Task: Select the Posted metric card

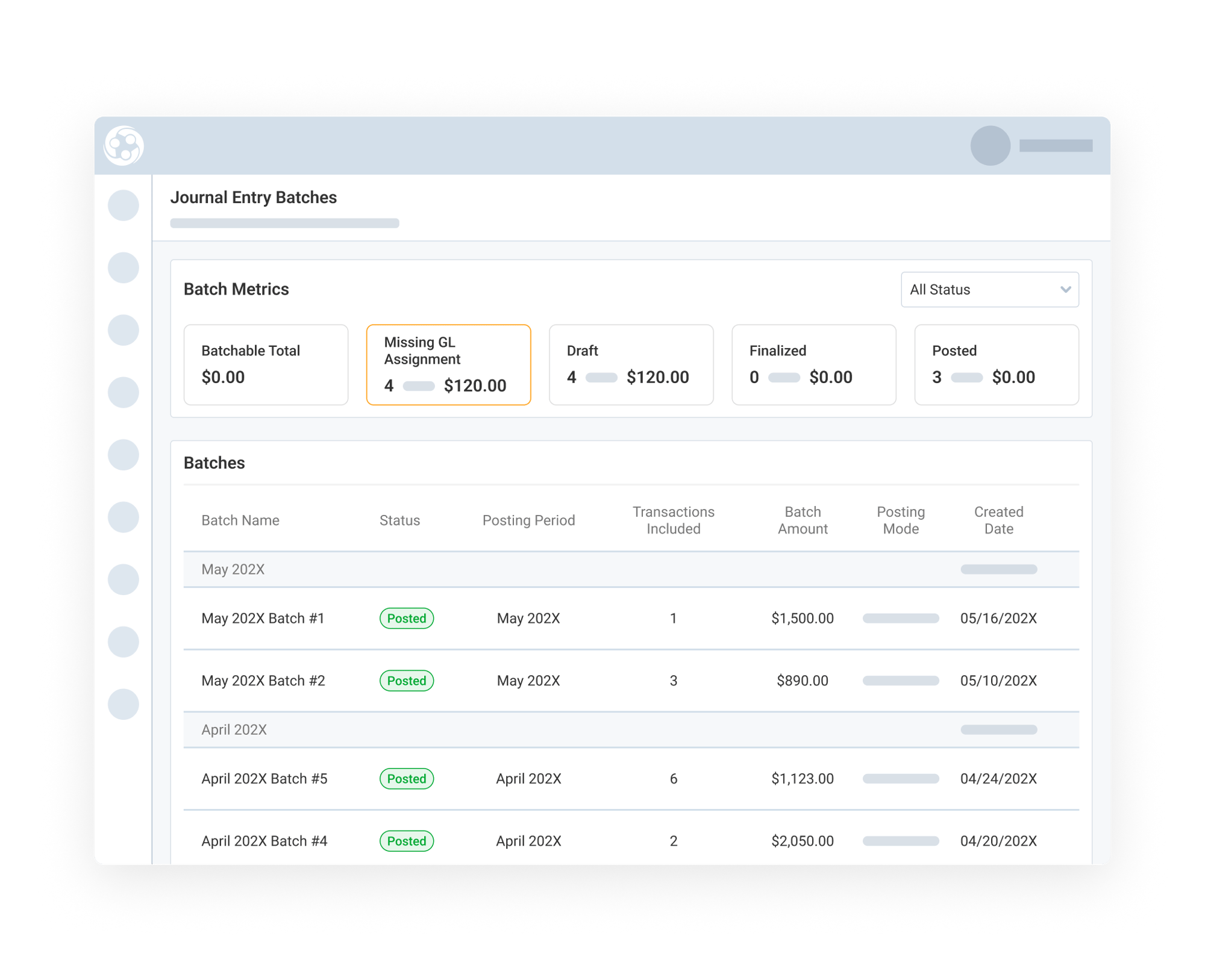Action: pyautogui.click(x=996, y=364)
